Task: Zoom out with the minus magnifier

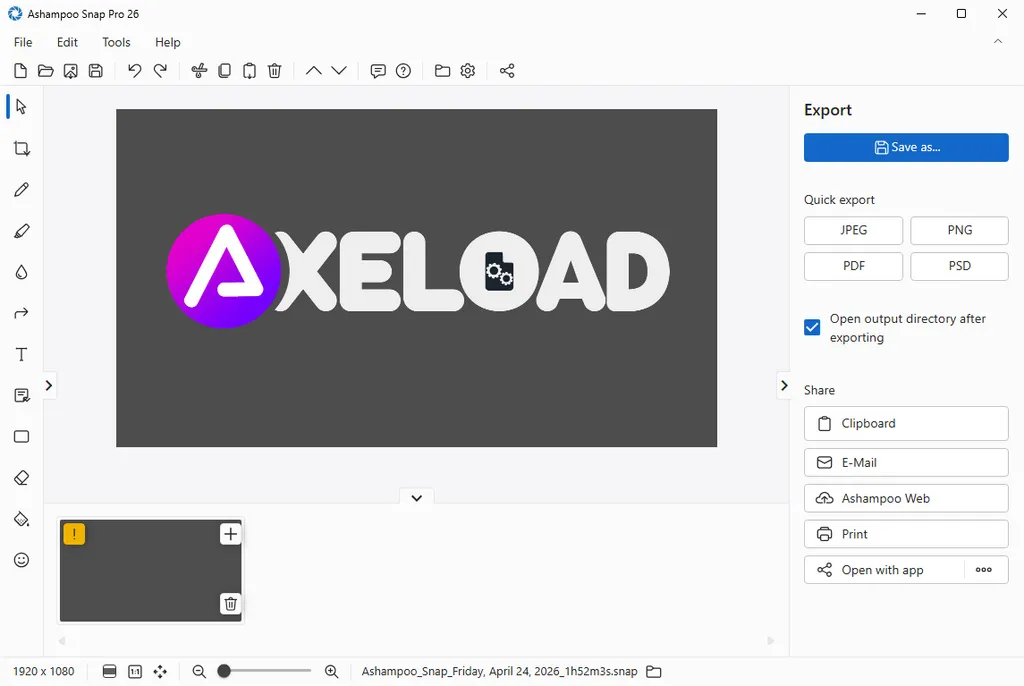Action: (199, 671)
